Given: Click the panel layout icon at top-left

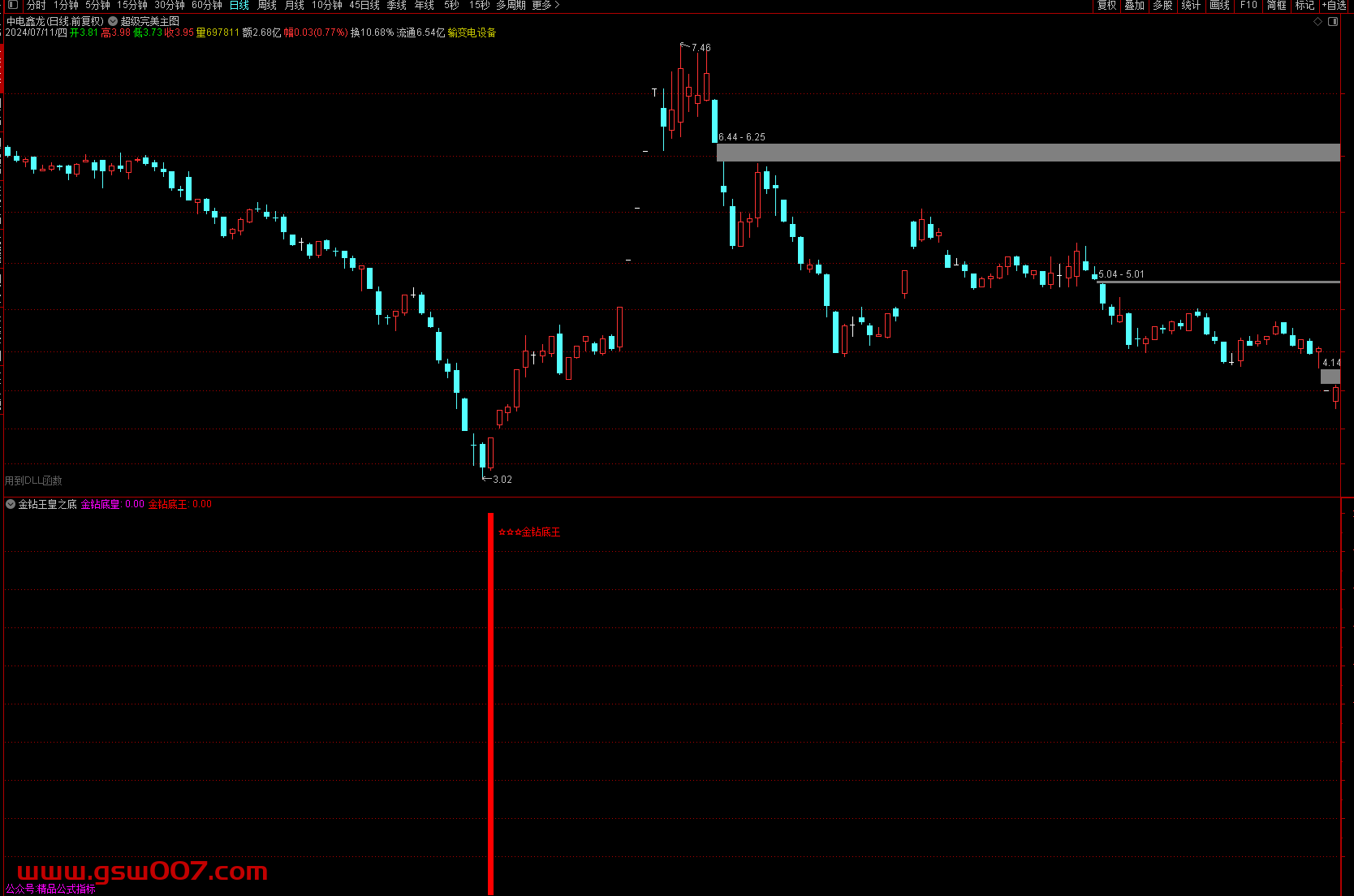Looking at the screenshot, I should (12, 5).
